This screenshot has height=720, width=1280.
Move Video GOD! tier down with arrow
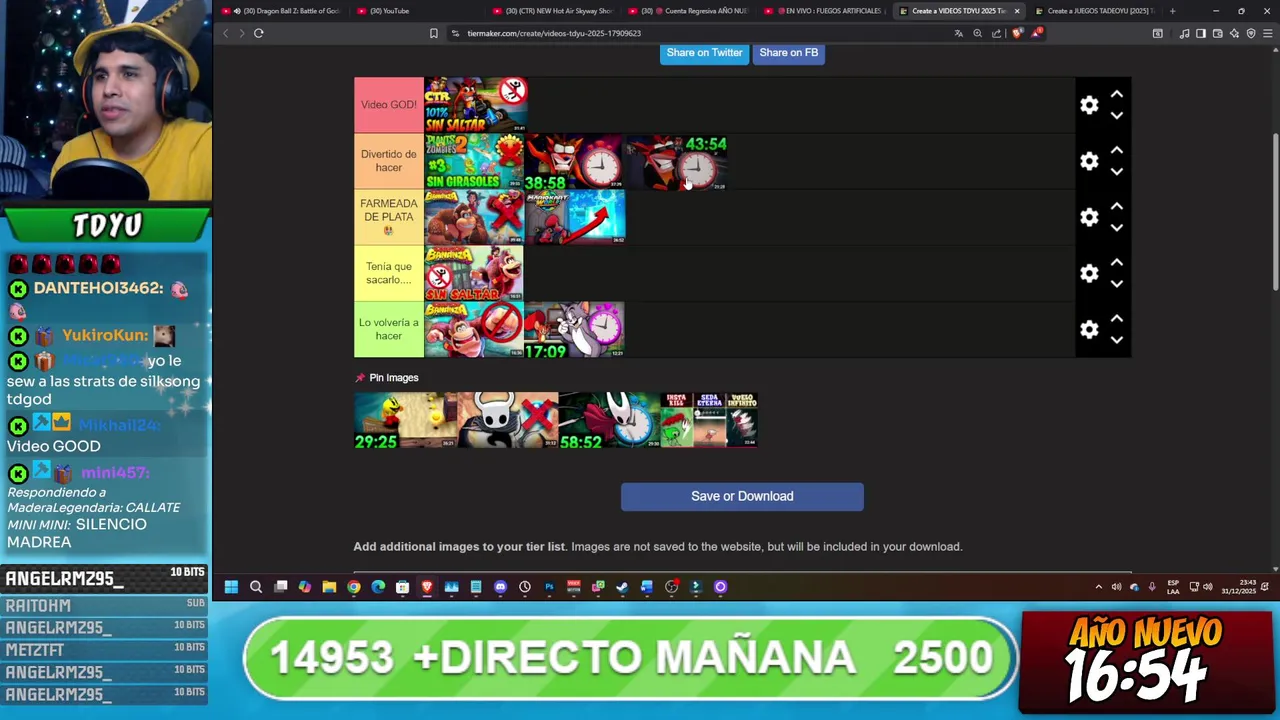(x=1117, y=116)
